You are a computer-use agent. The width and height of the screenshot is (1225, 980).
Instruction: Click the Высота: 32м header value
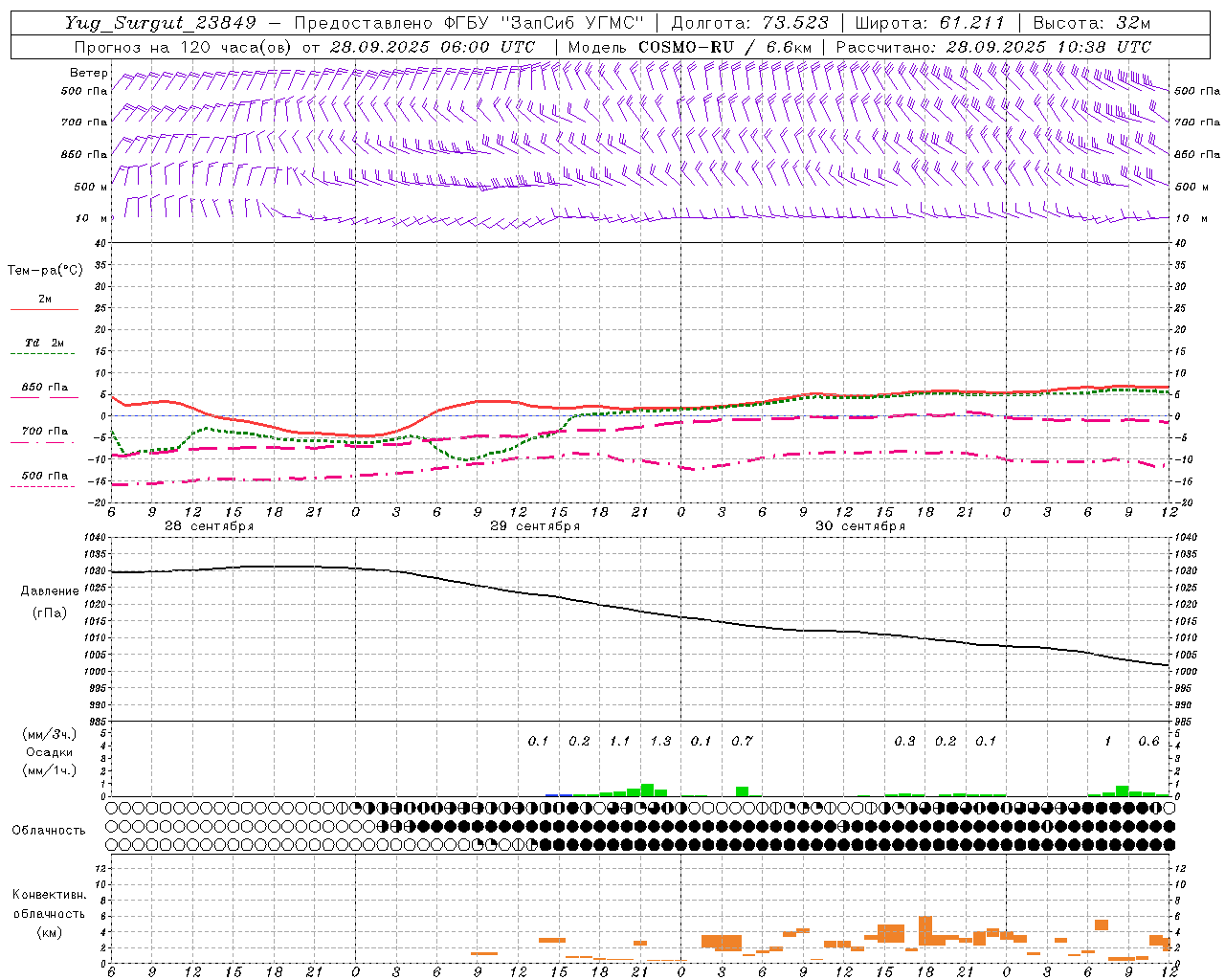tap(1090, 24)
